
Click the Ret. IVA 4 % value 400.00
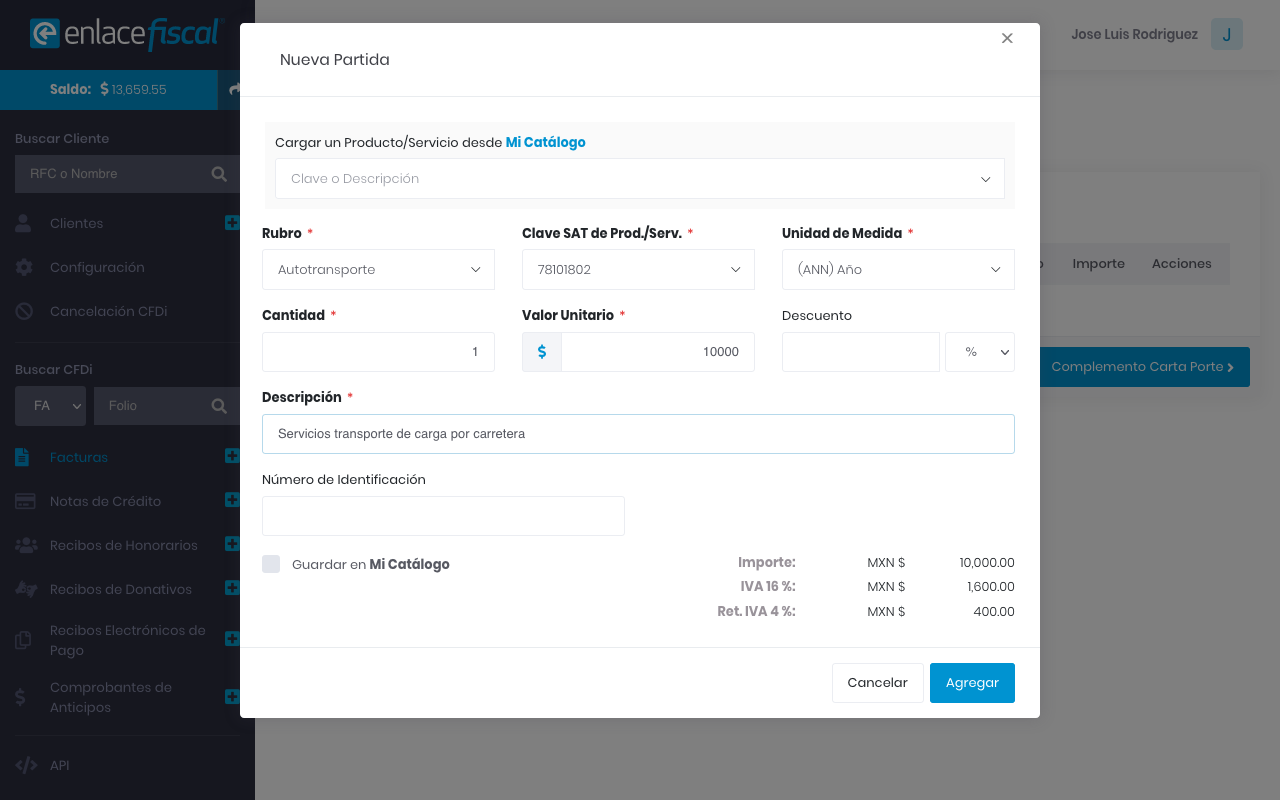pos(994,611)
